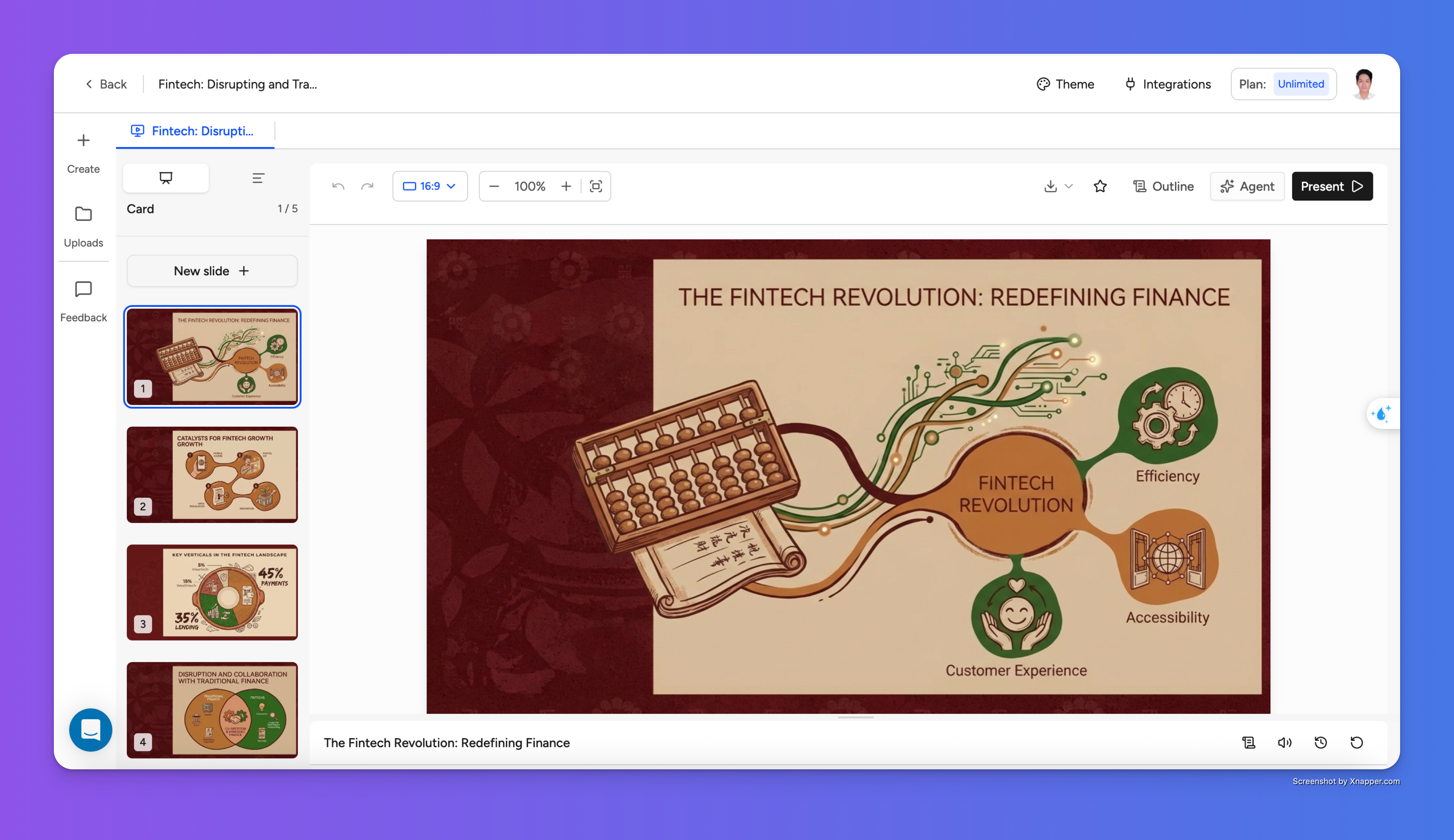1454x840 pixels.
Task: Click the regenerate circular arrow icon
Action: point(1356,742)
